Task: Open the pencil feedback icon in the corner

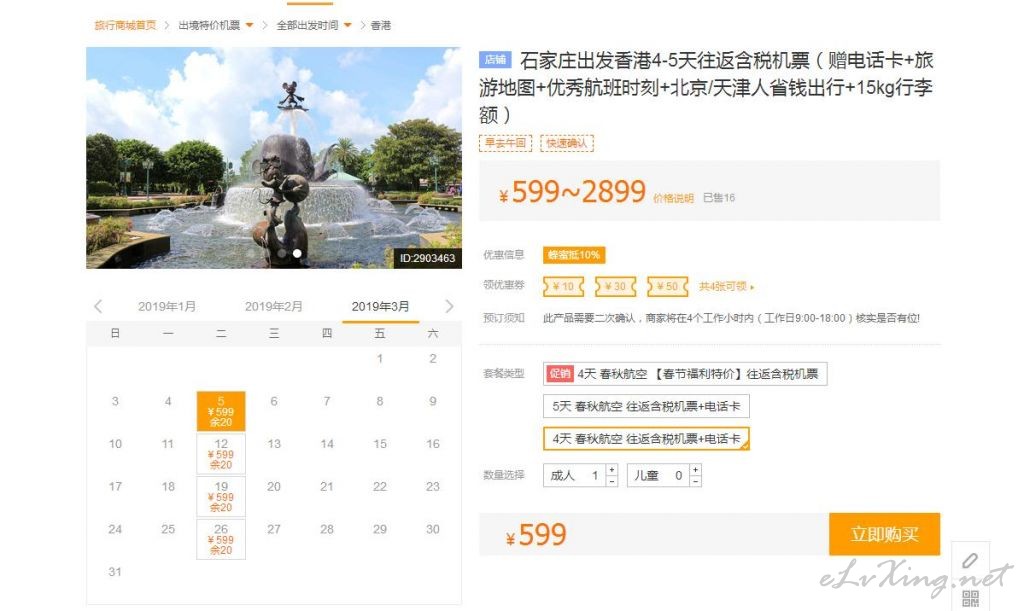Action: coord(970,560)
